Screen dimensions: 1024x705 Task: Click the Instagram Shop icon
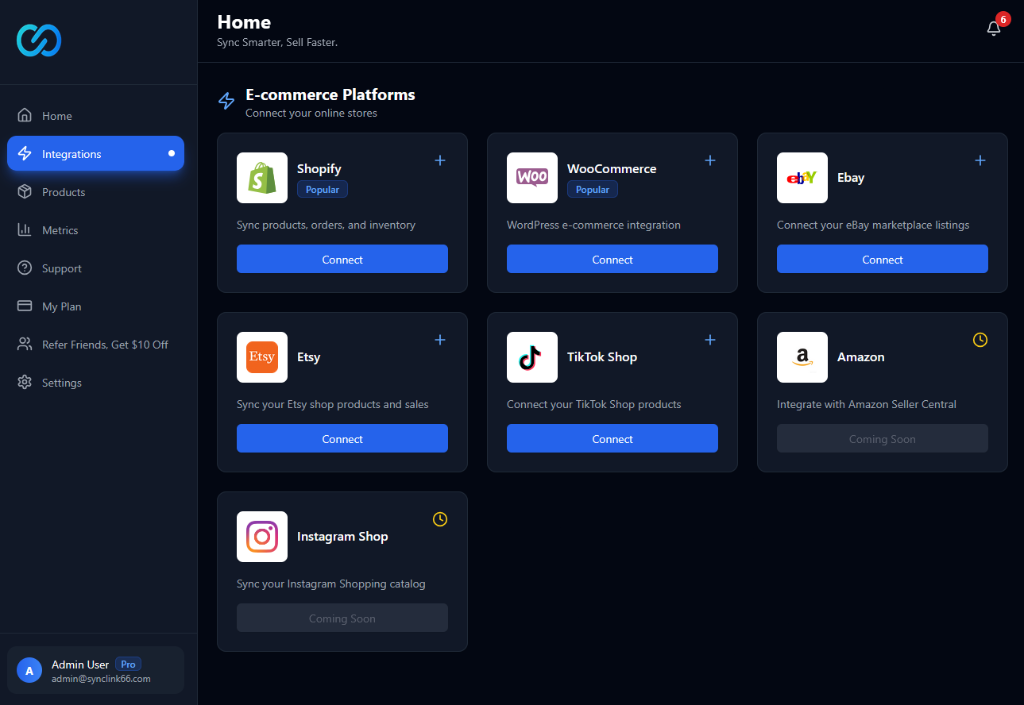(261, 536)
